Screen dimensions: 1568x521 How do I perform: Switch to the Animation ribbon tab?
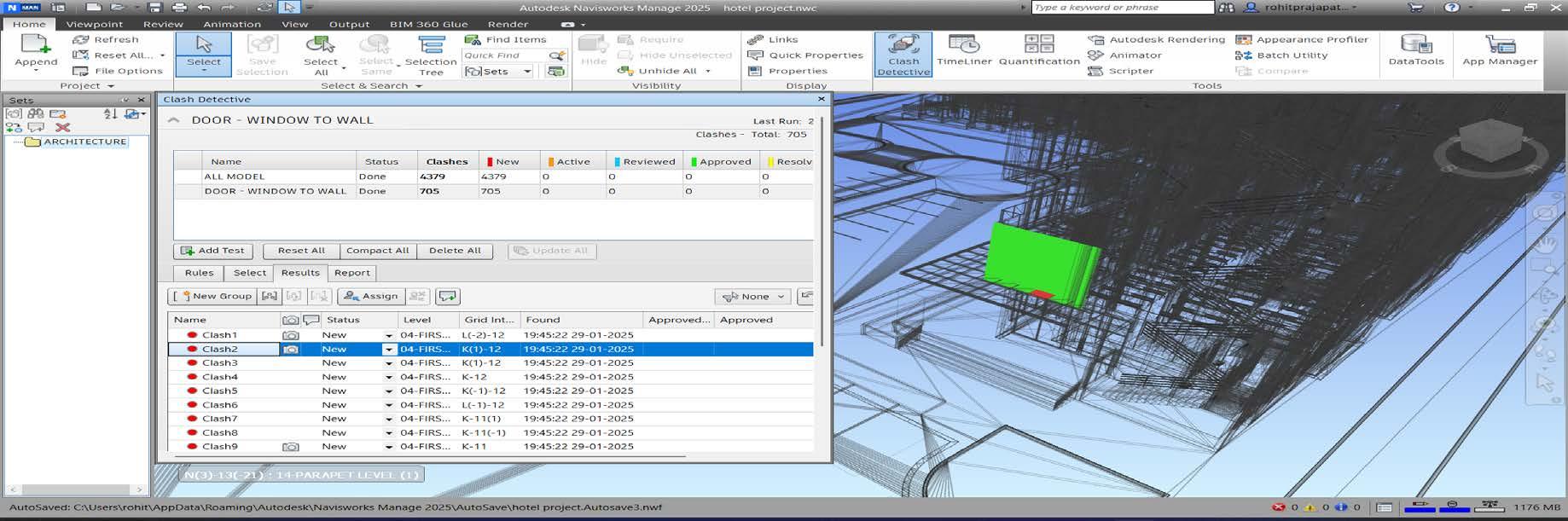pyautogui.click(x=232, y=24)
